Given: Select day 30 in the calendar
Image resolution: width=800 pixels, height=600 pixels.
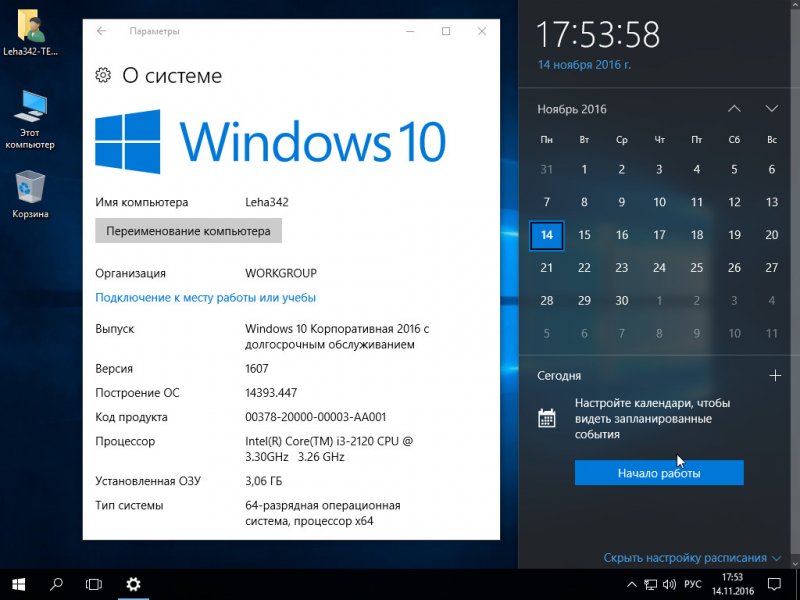Looking at the screenshot, I should [x=621, y=301].
